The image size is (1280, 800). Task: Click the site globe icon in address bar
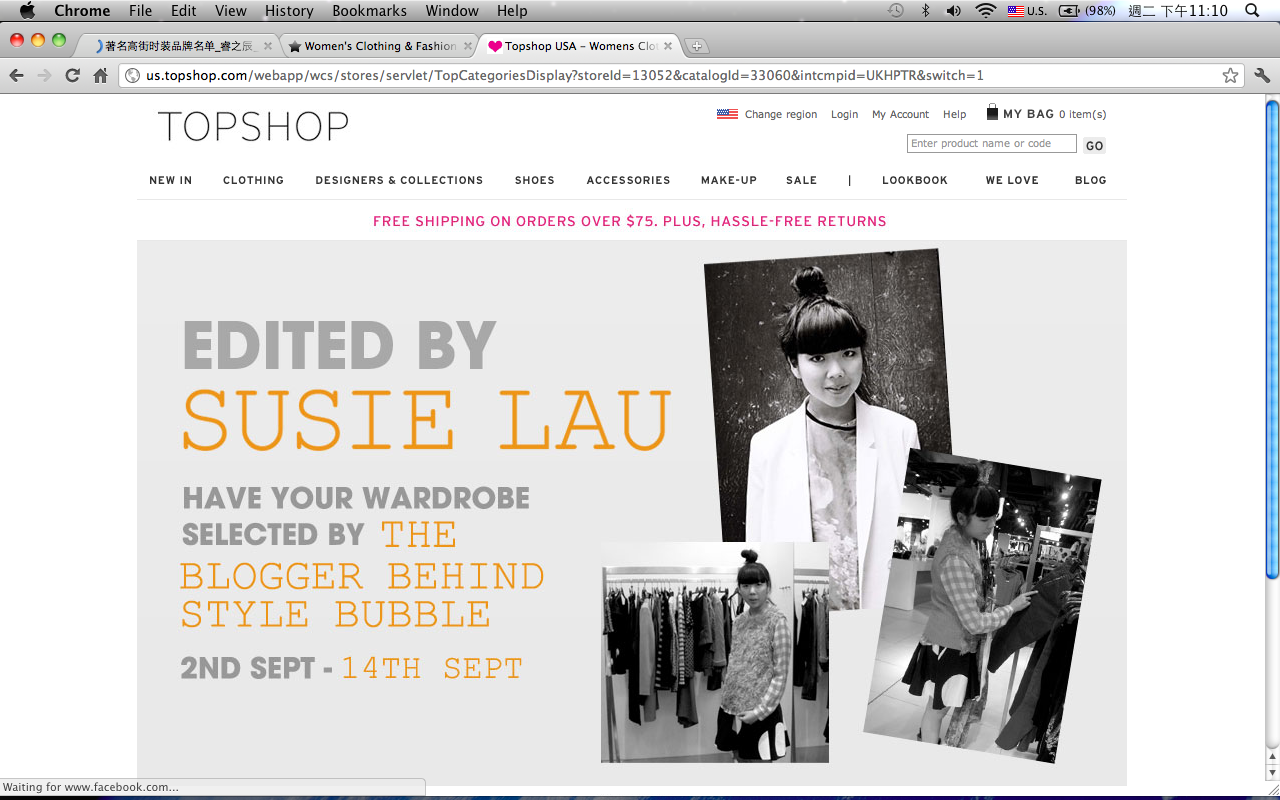(x=132, y=75)
